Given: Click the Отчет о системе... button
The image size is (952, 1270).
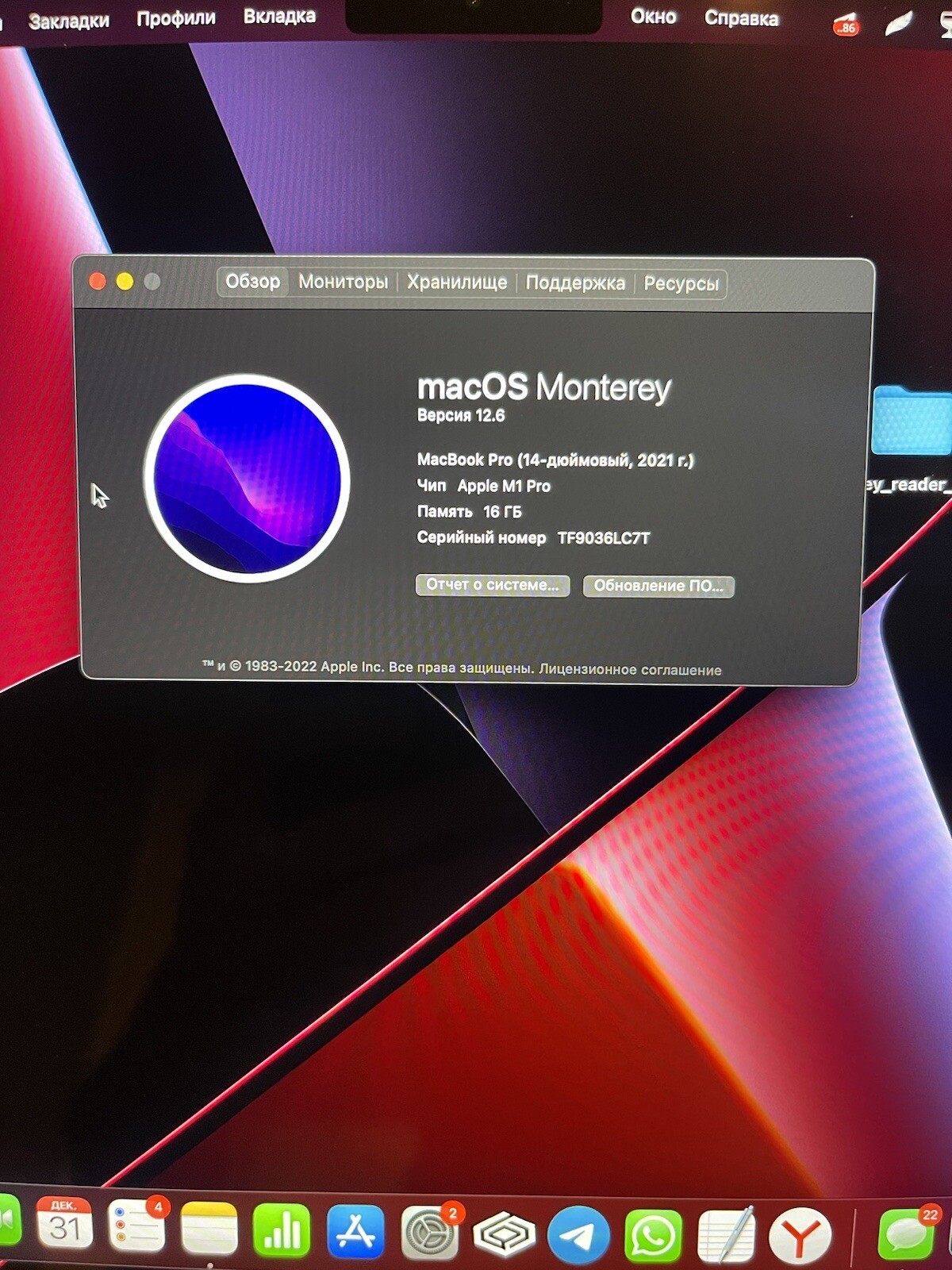Looking at the screenshot, I should click(x=493, y=585).
